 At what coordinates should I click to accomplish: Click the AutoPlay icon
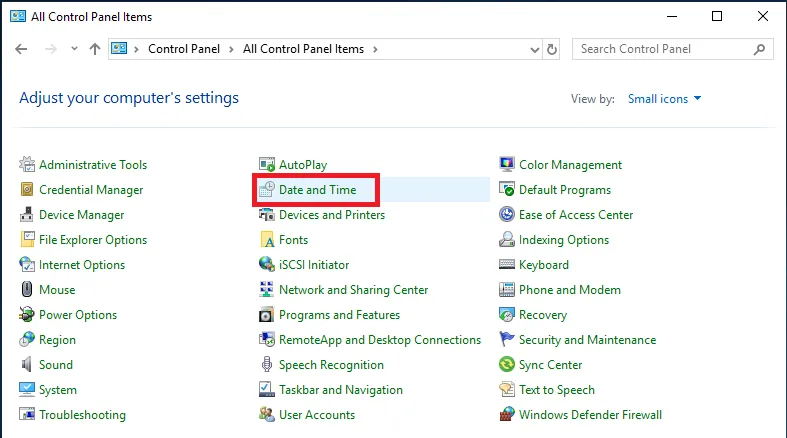pyautogui.click(x=267, y=164)
